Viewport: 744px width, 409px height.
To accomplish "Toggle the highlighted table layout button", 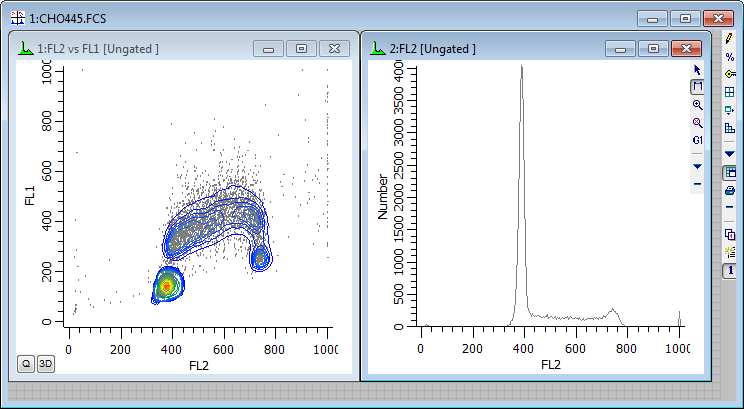I will point(730,172).
